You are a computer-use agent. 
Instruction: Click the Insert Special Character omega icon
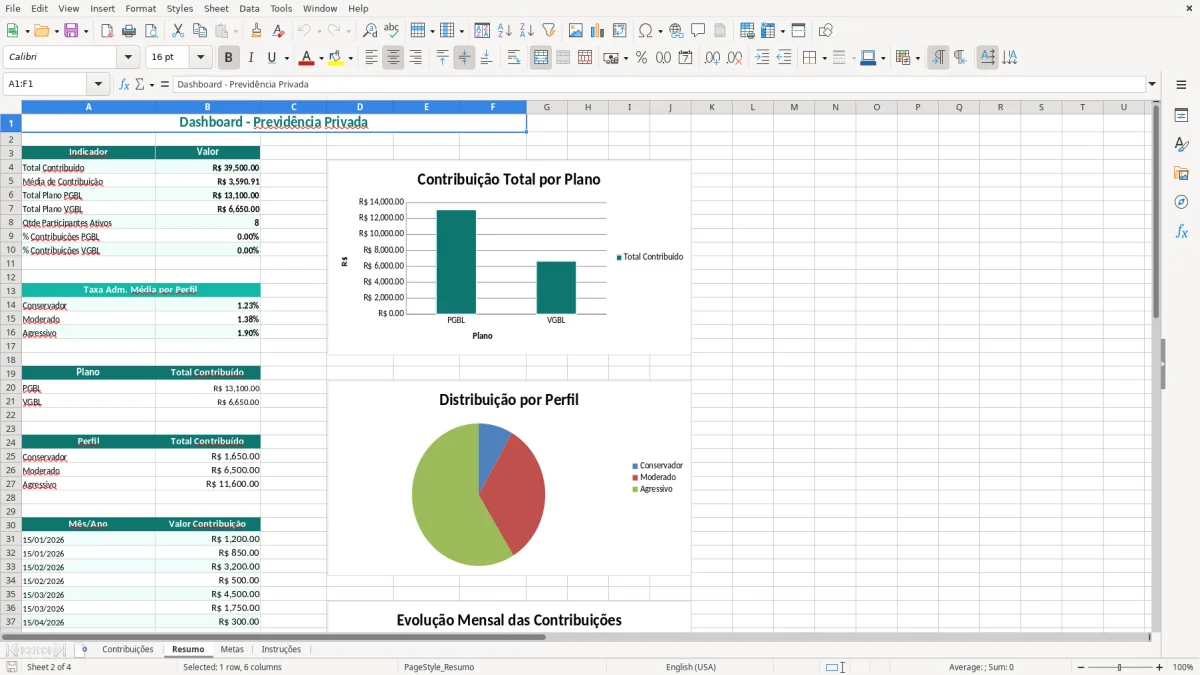[645, 31]
